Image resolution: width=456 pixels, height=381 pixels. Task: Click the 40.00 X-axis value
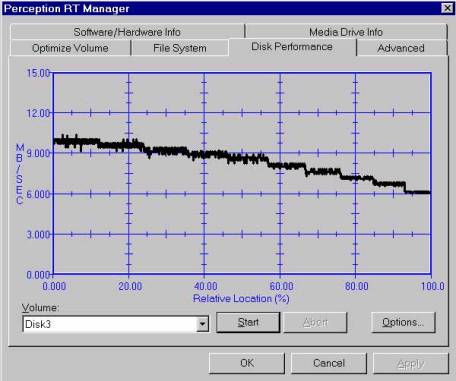[206, 286]
